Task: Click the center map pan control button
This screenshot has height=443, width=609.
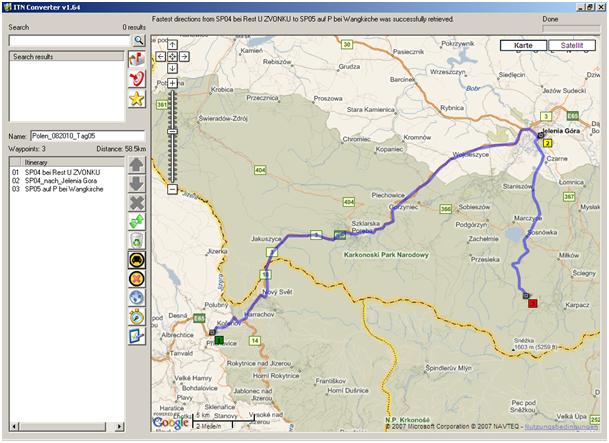Action: pyautogui.click(x=172, y=57)
